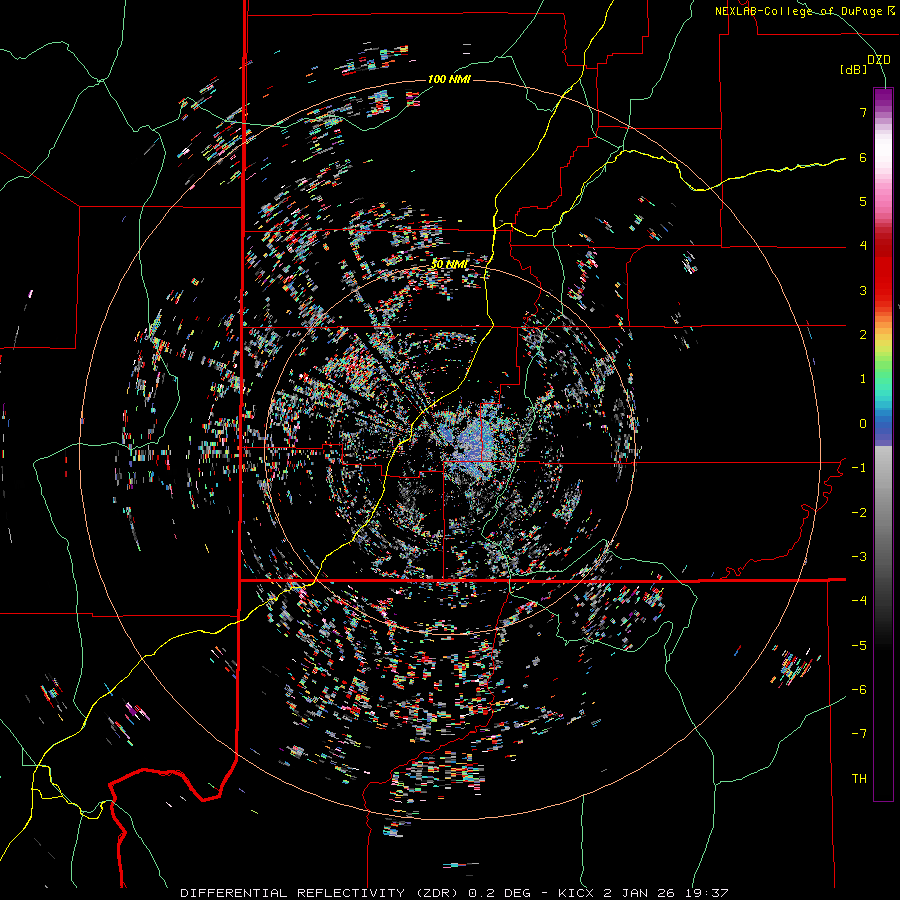This screenshot has width=900, height=900.
Task: Select the -2 dB scale tick label
Action: 859,513
